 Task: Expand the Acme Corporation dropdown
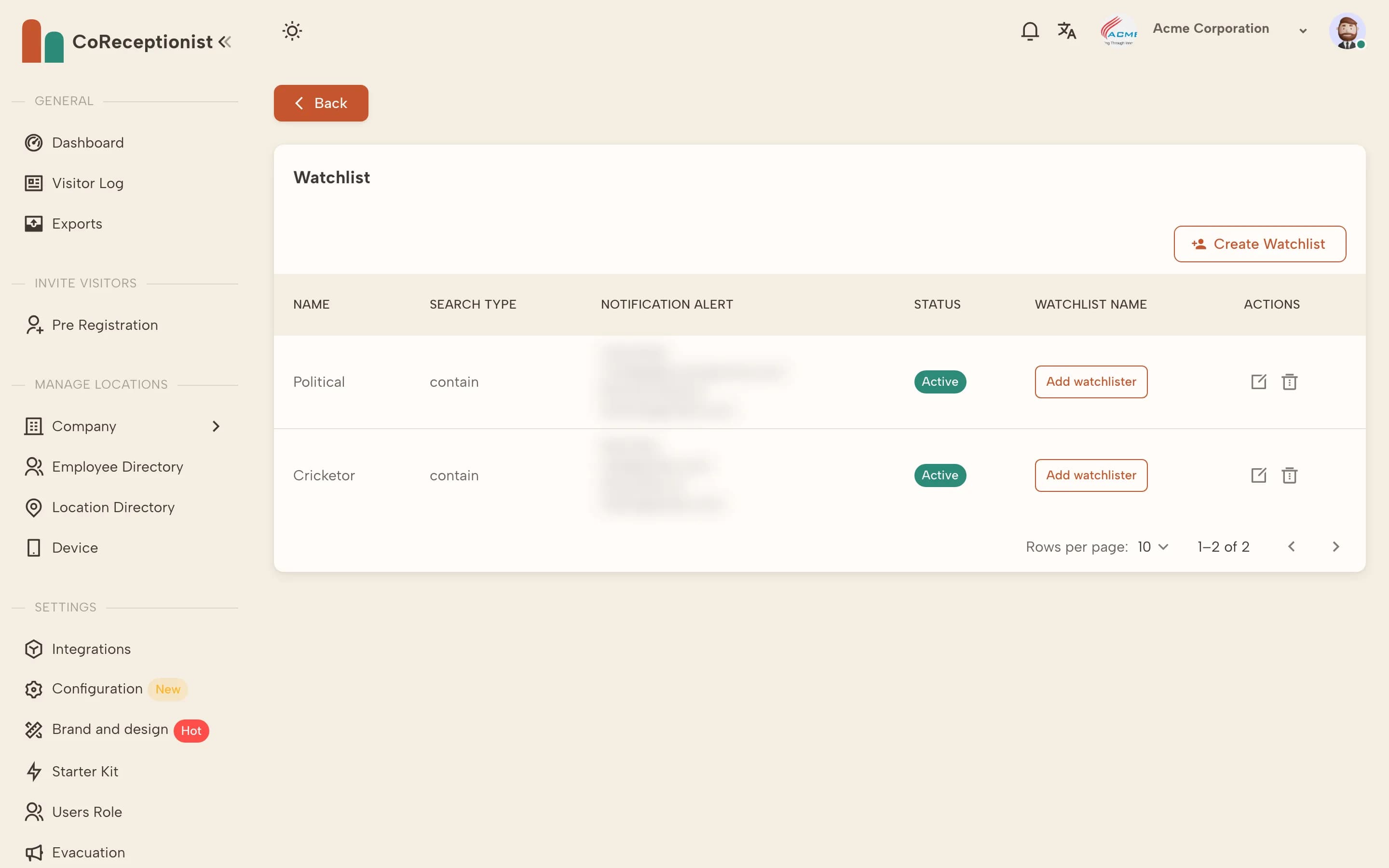click(1302, 31)
